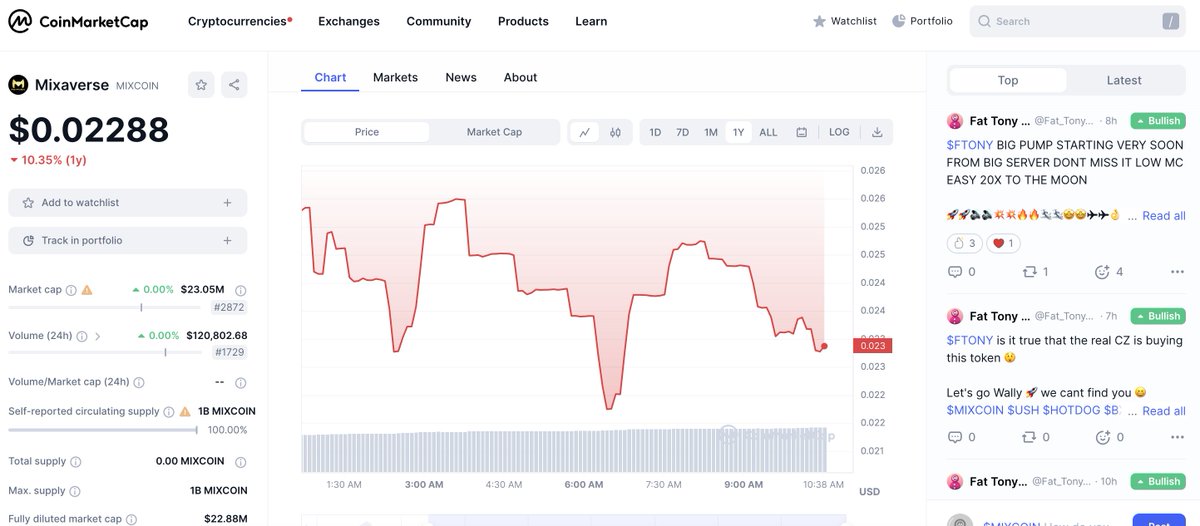This screenshot has width=1200, height=526.
Task: Open the chart date range calendar
Action: [x=802, y=132]
